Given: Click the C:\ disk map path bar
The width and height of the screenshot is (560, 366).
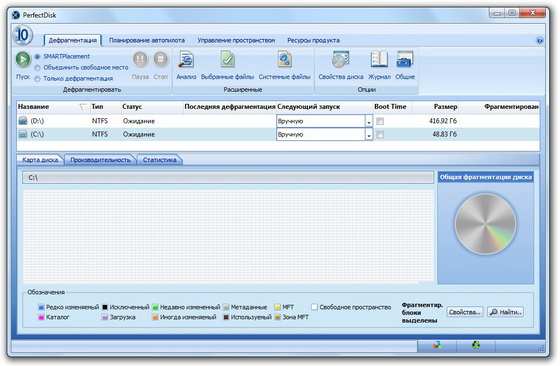Looking at the screenshot, I should tap(228, 177).
